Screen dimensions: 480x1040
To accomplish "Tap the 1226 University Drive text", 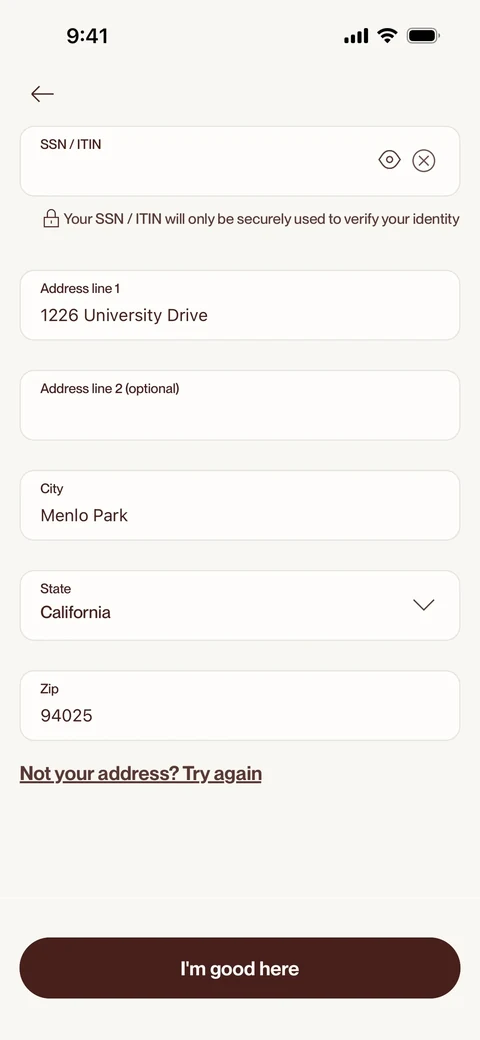I will coord(124,315).
